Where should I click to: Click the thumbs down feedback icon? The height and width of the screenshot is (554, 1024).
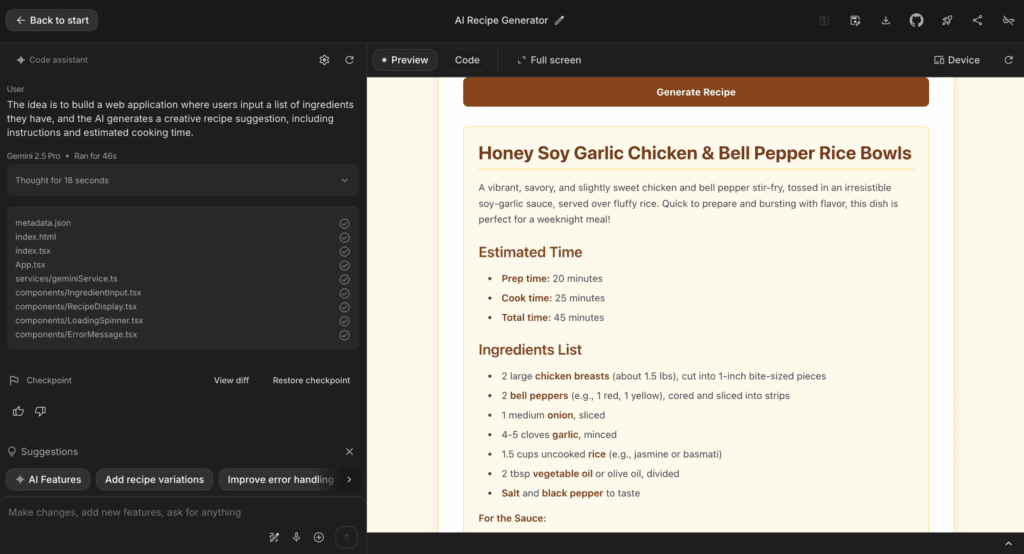41,411
